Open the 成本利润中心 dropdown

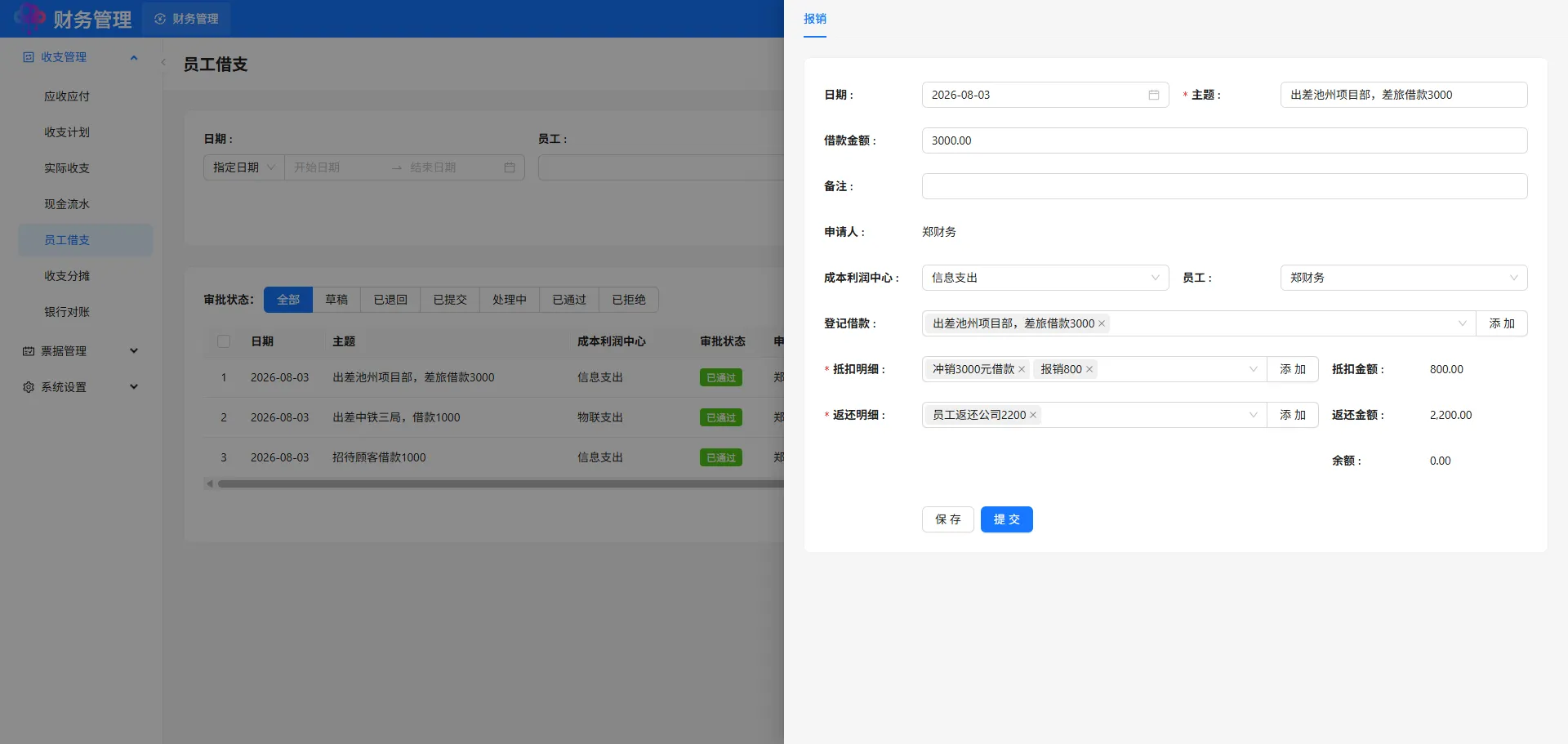coord(1045,278)
